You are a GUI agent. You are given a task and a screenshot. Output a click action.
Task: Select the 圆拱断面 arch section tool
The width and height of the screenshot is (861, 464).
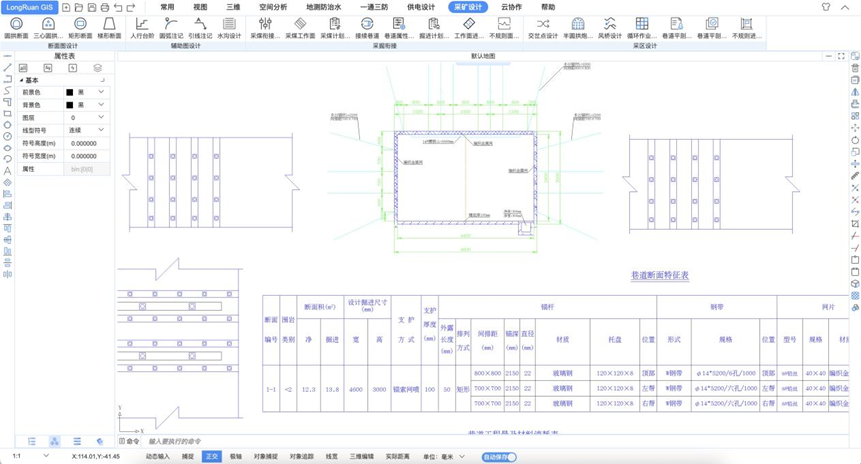click(x=16, y=26)
